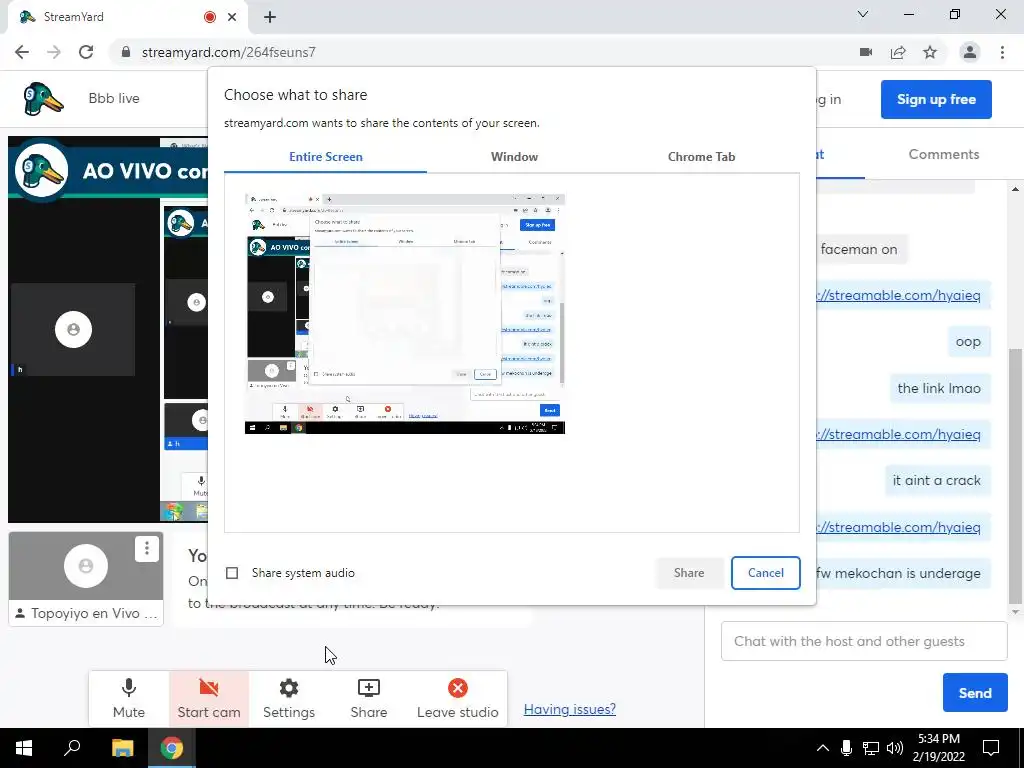Bookmark this page with the star icon
This screenshot has height=768, width=1024.
tap(930, 52)
